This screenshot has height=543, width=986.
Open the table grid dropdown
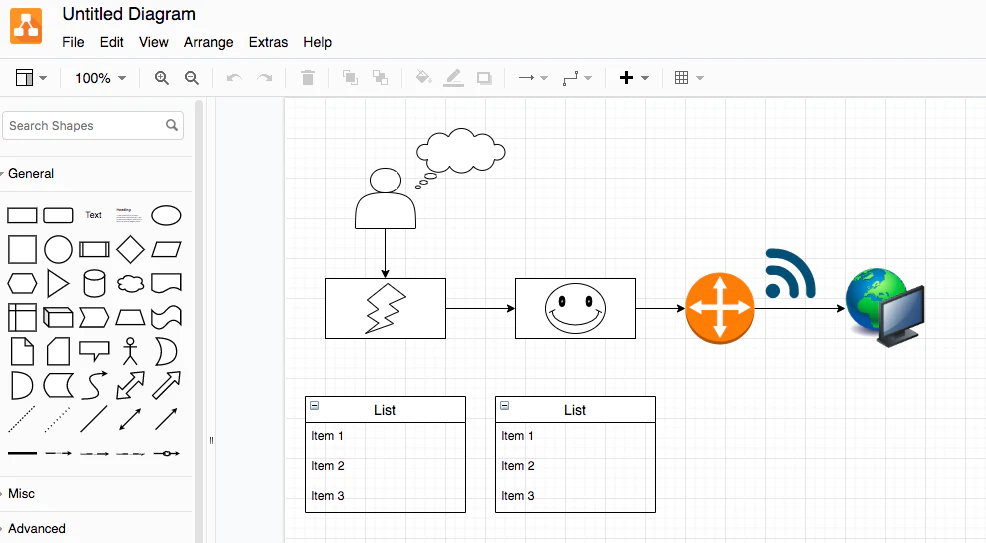coord(689,78)
